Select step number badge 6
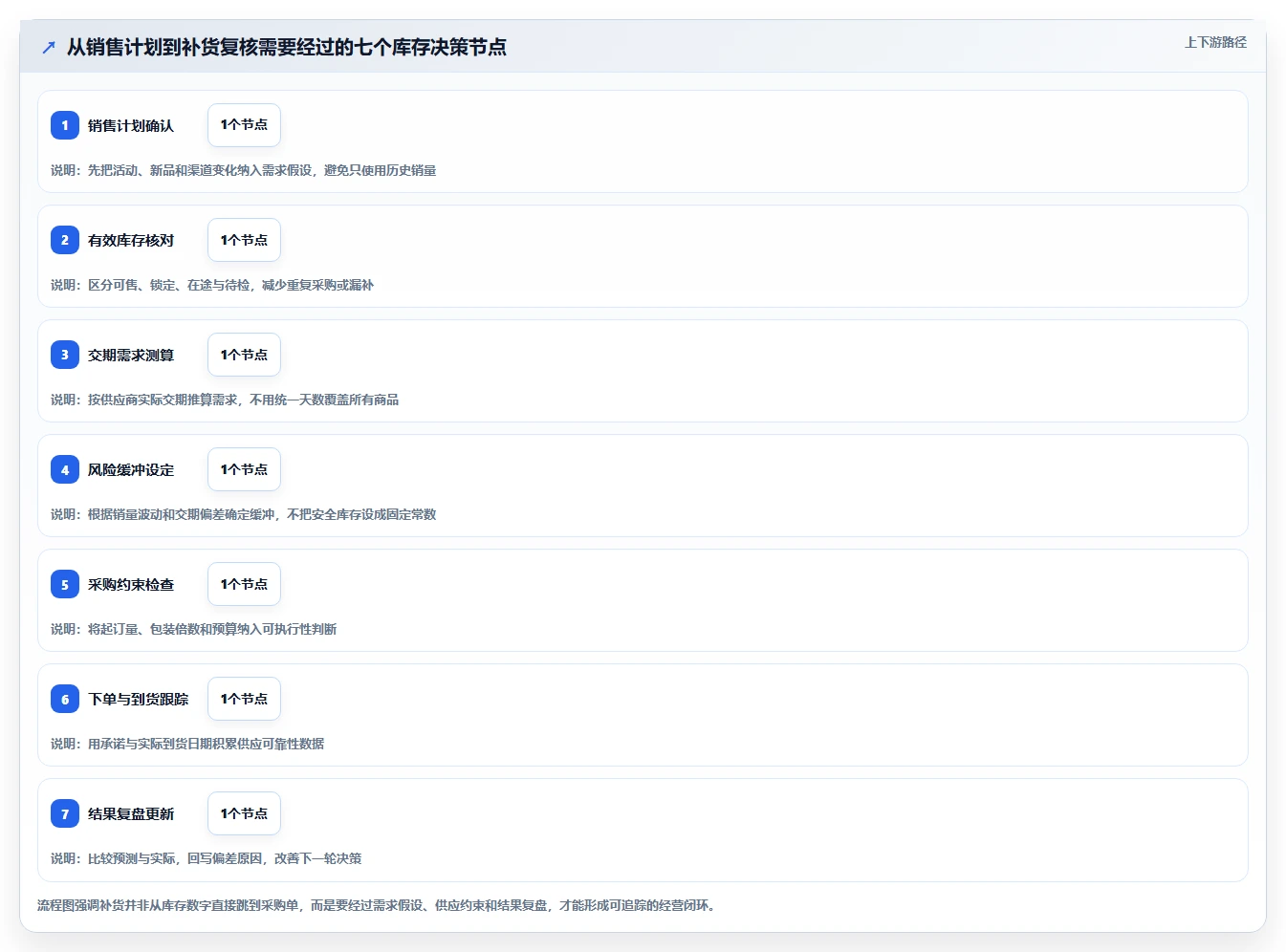This screenshot has width=1286, height=952. click(65, 699)
